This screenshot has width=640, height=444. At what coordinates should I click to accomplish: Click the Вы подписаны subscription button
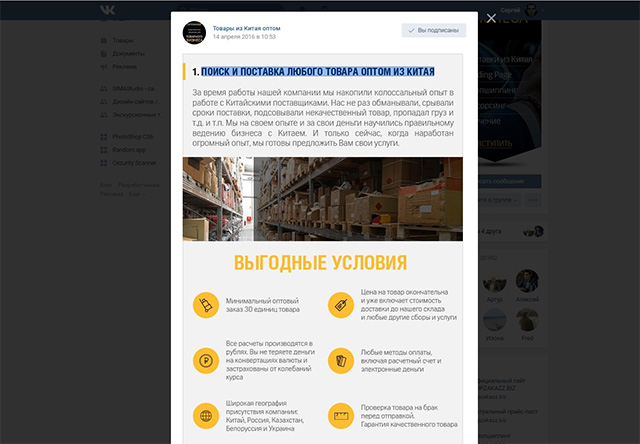(x=434, y=30)
